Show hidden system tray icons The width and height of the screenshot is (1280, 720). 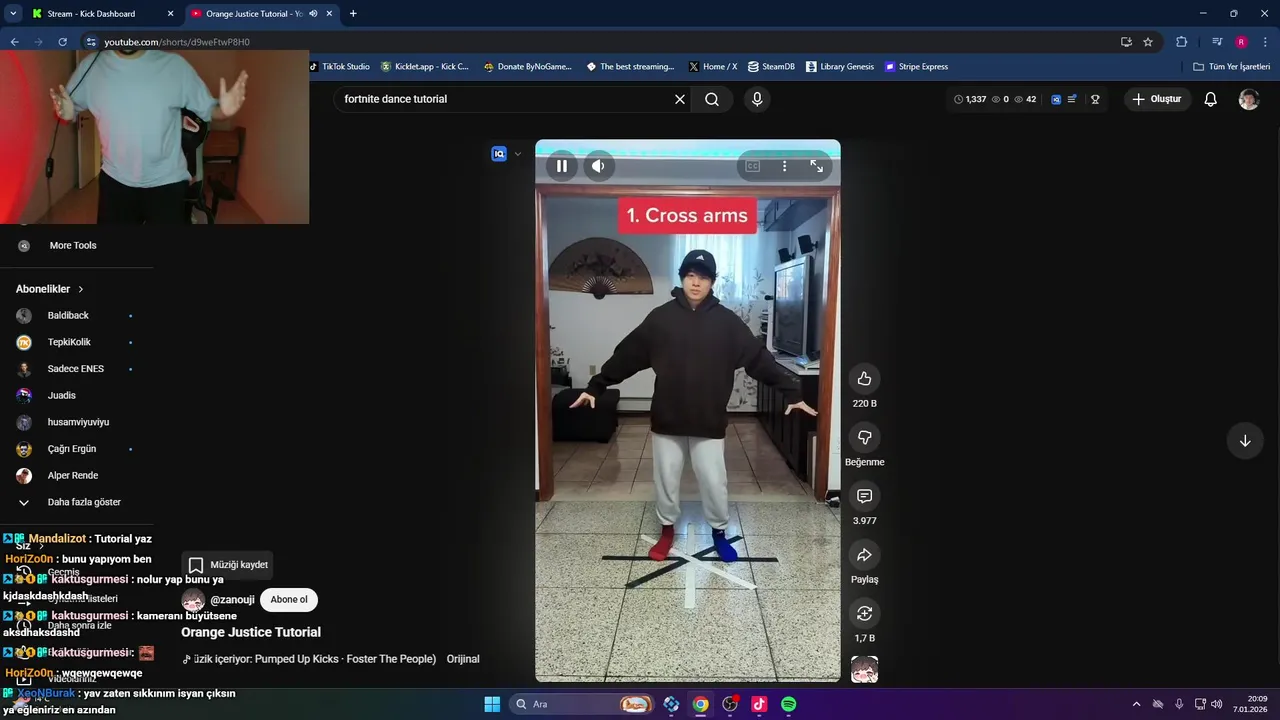(1136, 704)
